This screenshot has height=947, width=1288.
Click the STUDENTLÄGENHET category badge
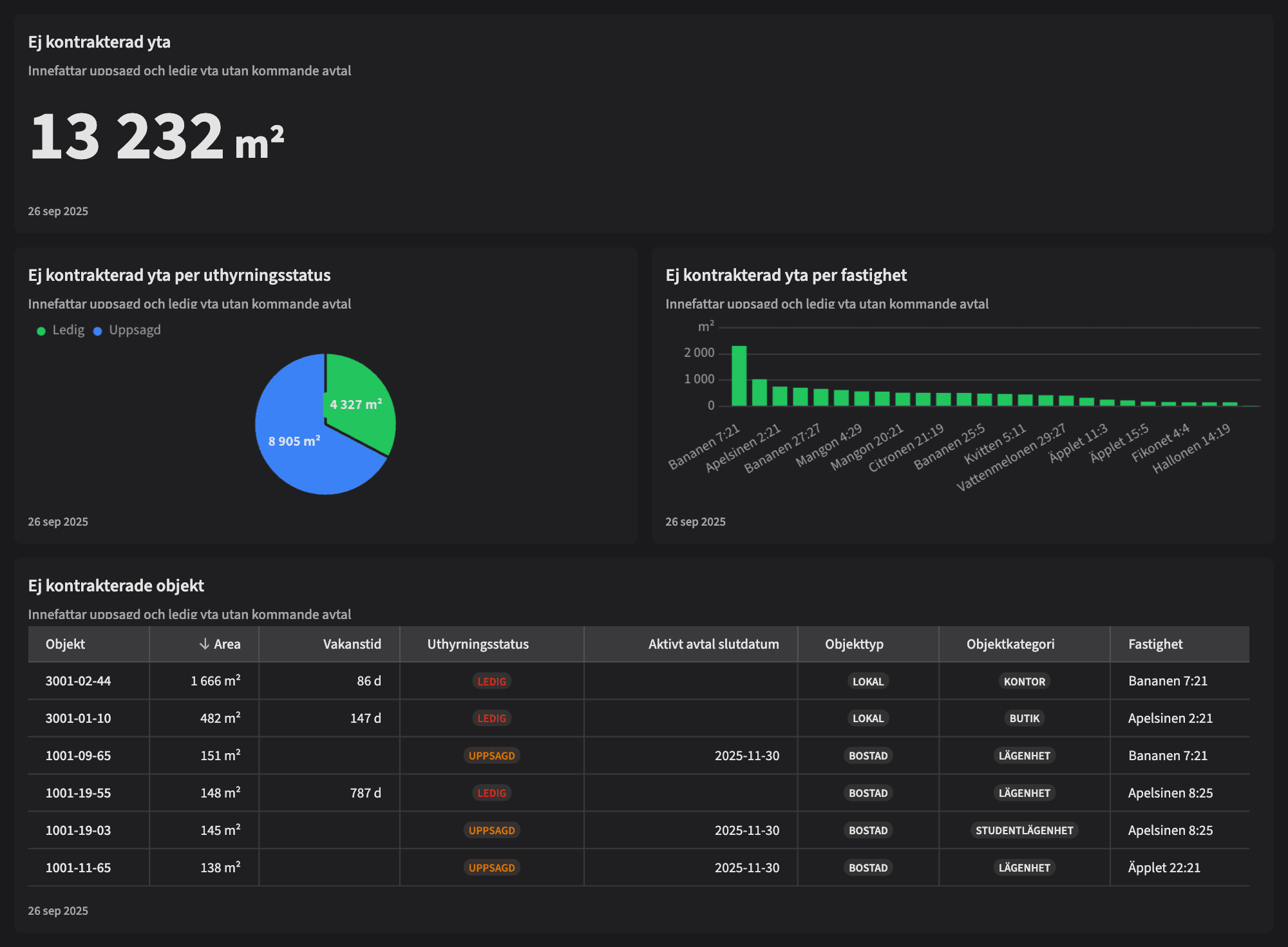pyautogui.click(x=1024, y=830)
